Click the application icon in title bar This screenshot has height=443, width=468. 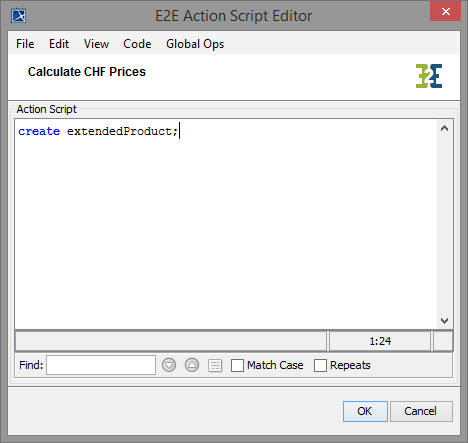tap(19, 16)
